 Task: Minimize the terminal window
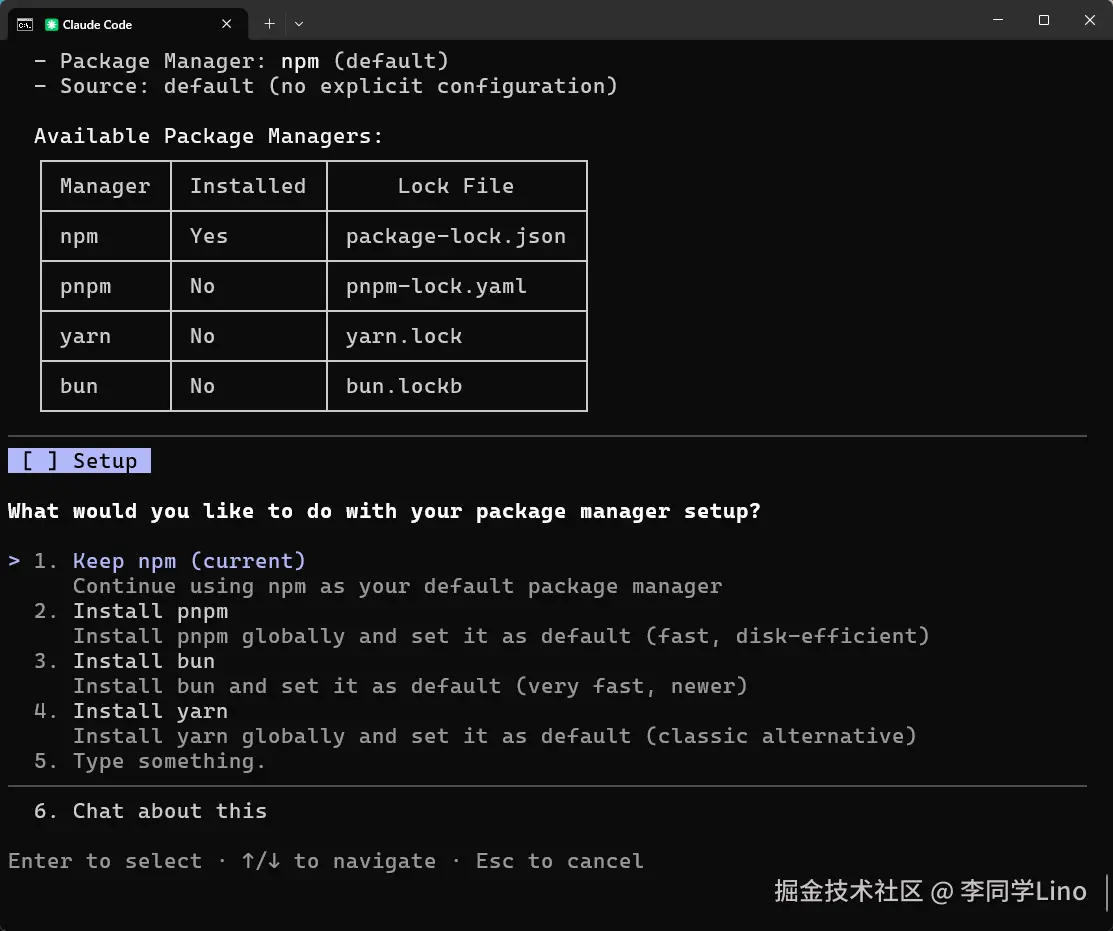(x=998, y=20)
